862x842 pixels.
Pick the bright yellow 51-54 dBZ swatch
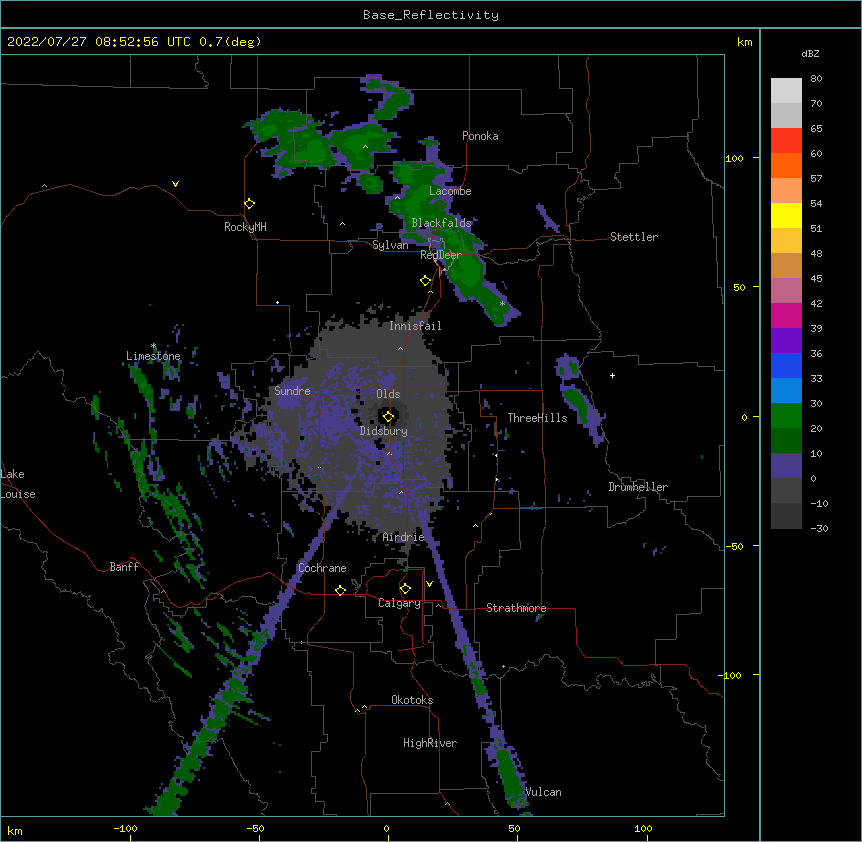(x=786, y=215)
